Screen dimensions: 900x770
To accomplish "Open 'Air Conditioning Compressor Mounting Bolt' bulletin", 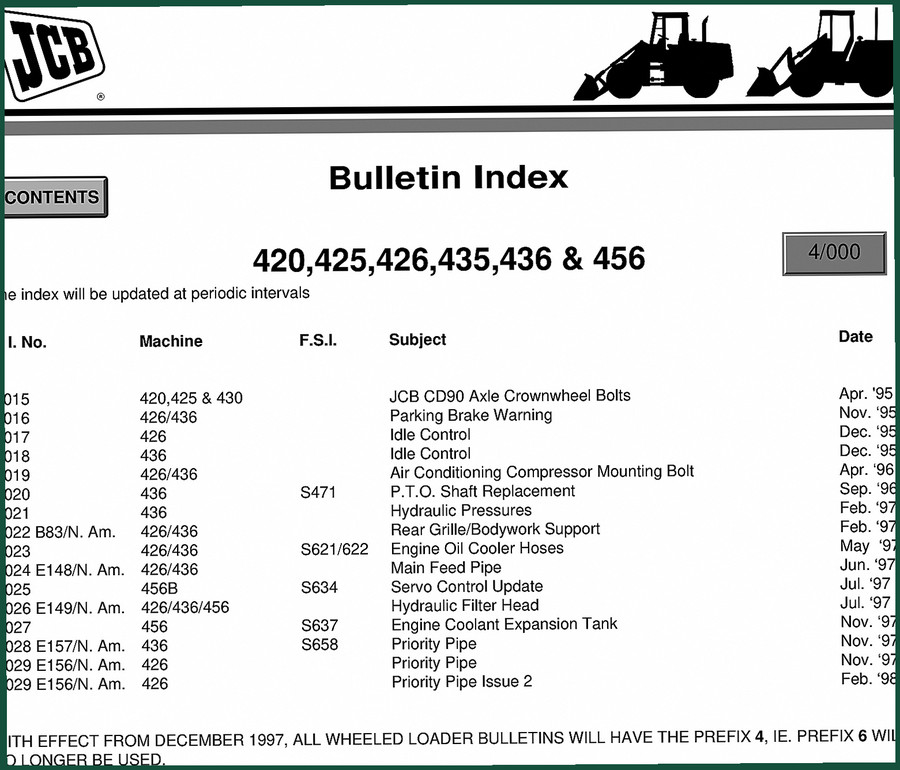I will pyautogui.click(x=542, y=472).
